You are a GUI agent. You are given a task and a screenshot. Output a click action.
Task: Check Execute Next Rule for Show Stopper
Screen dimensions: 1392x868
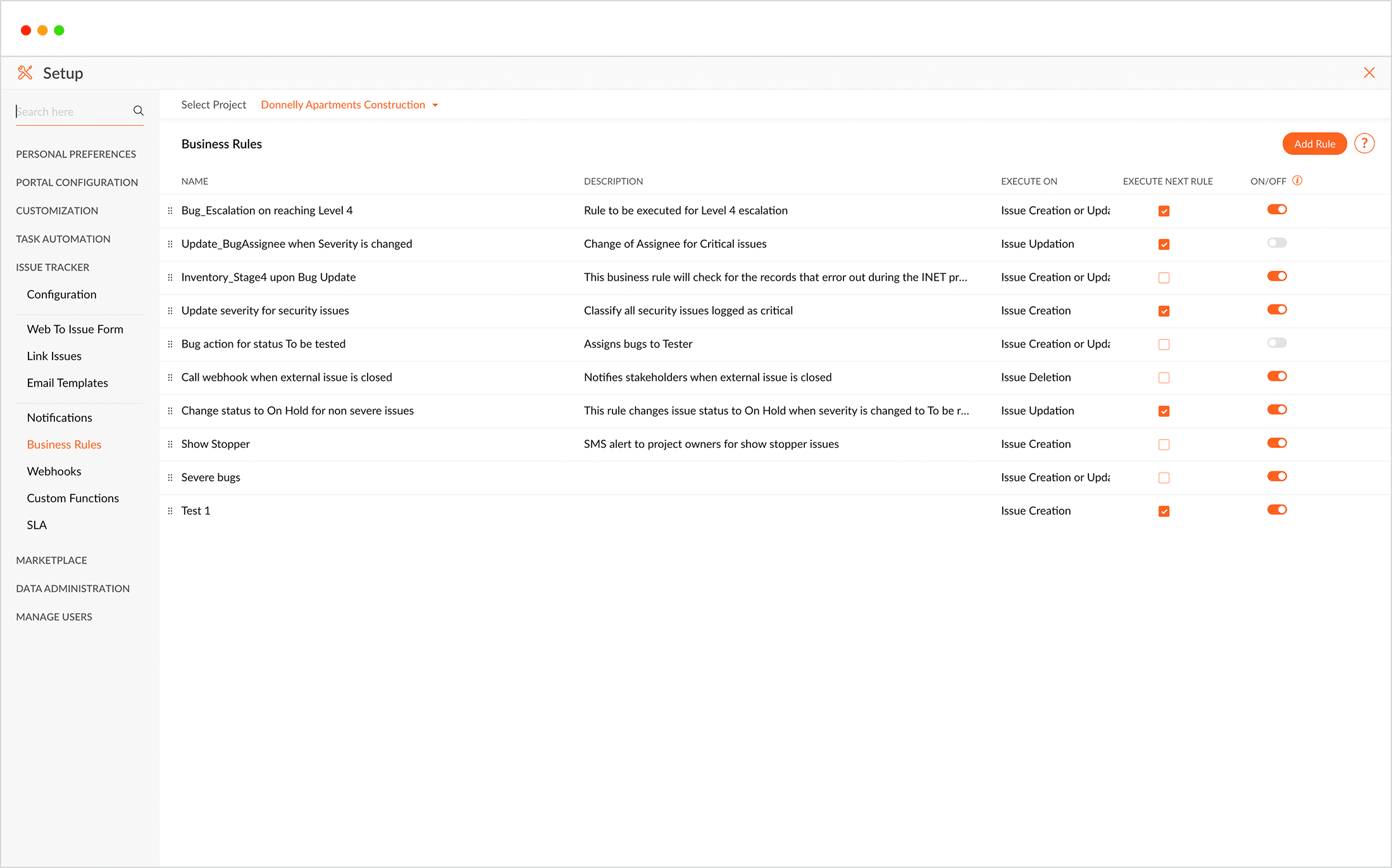coord(1164,444)
